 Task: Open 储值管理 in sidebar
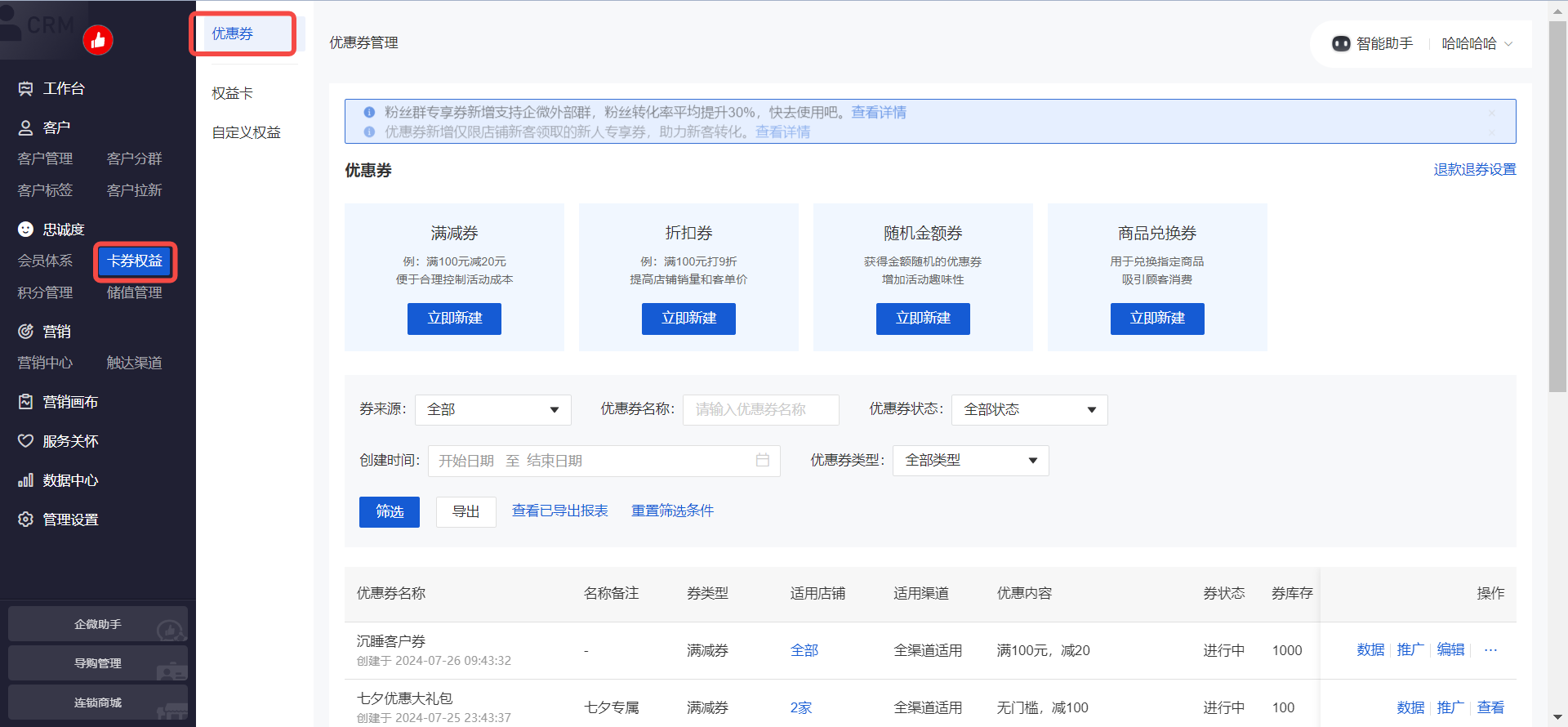pos(135,292)
